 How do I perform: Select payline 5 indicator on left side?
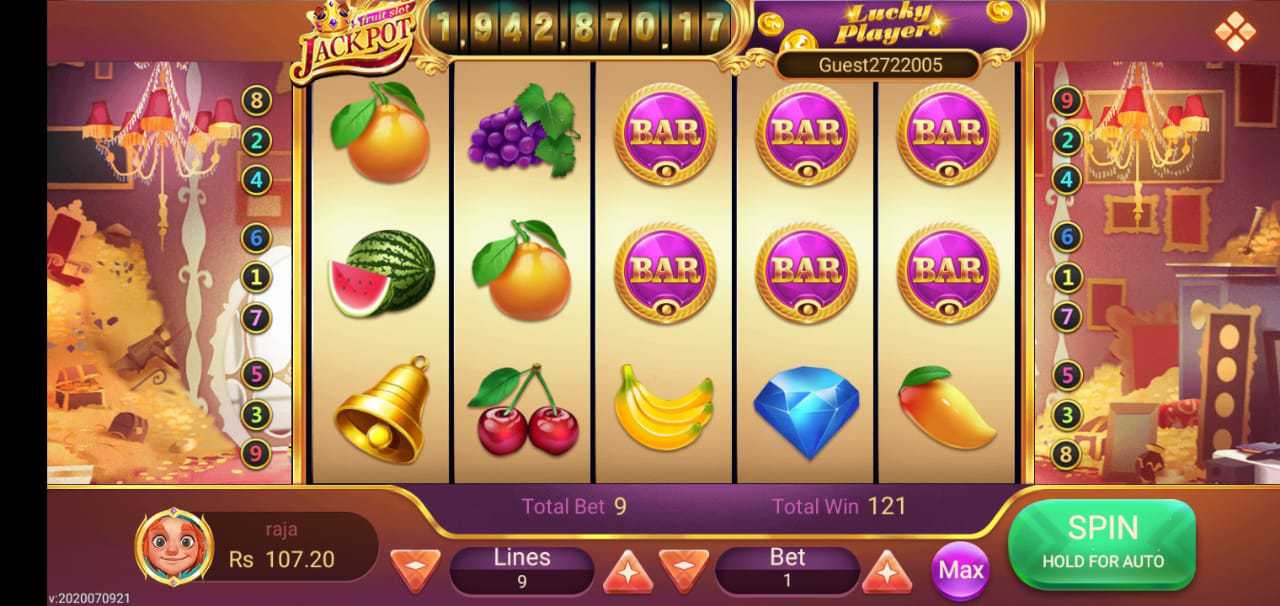click(257, 375)
